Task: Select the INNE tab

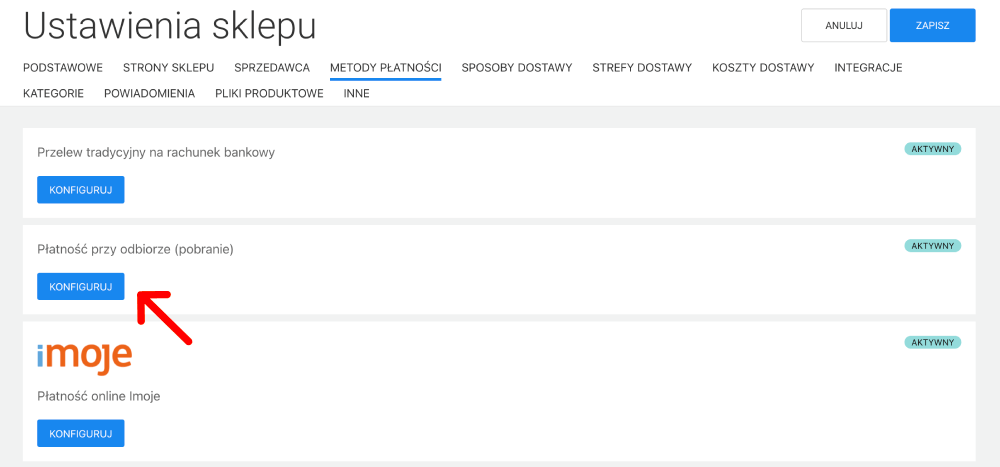Action: point(356,93)
